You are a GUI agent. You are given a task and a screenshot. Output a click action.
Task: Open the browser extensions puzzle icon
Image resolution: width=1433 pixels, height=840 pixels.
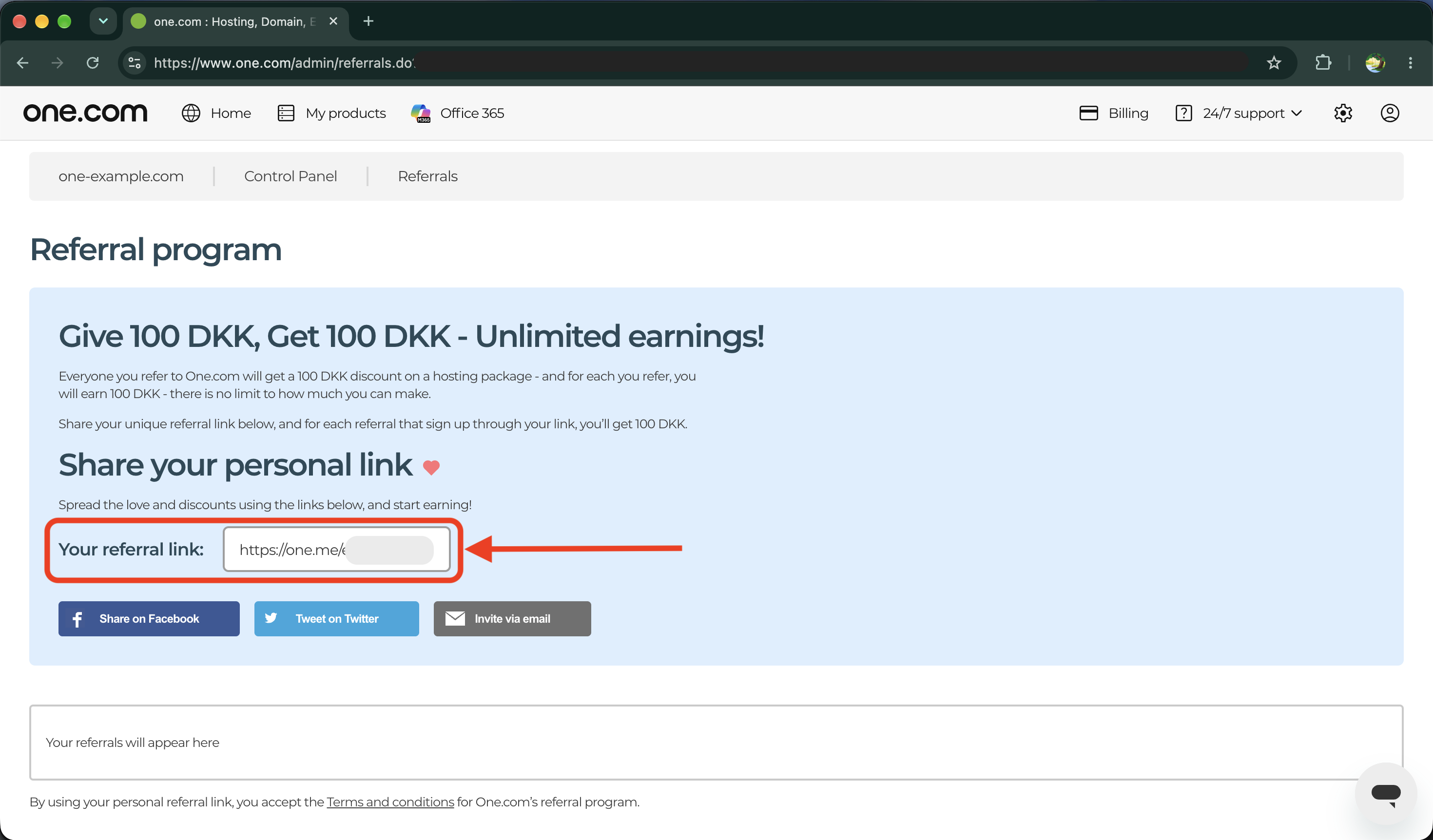[1323, 62]
